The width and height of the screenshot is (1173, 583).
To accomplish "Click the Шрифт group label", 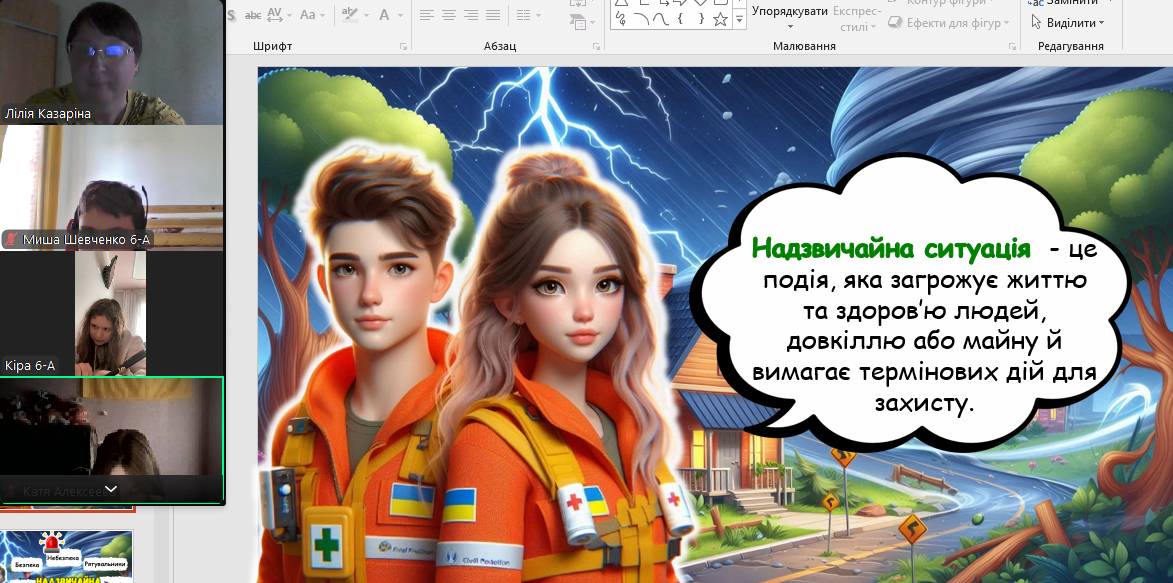I will [272, 46].
